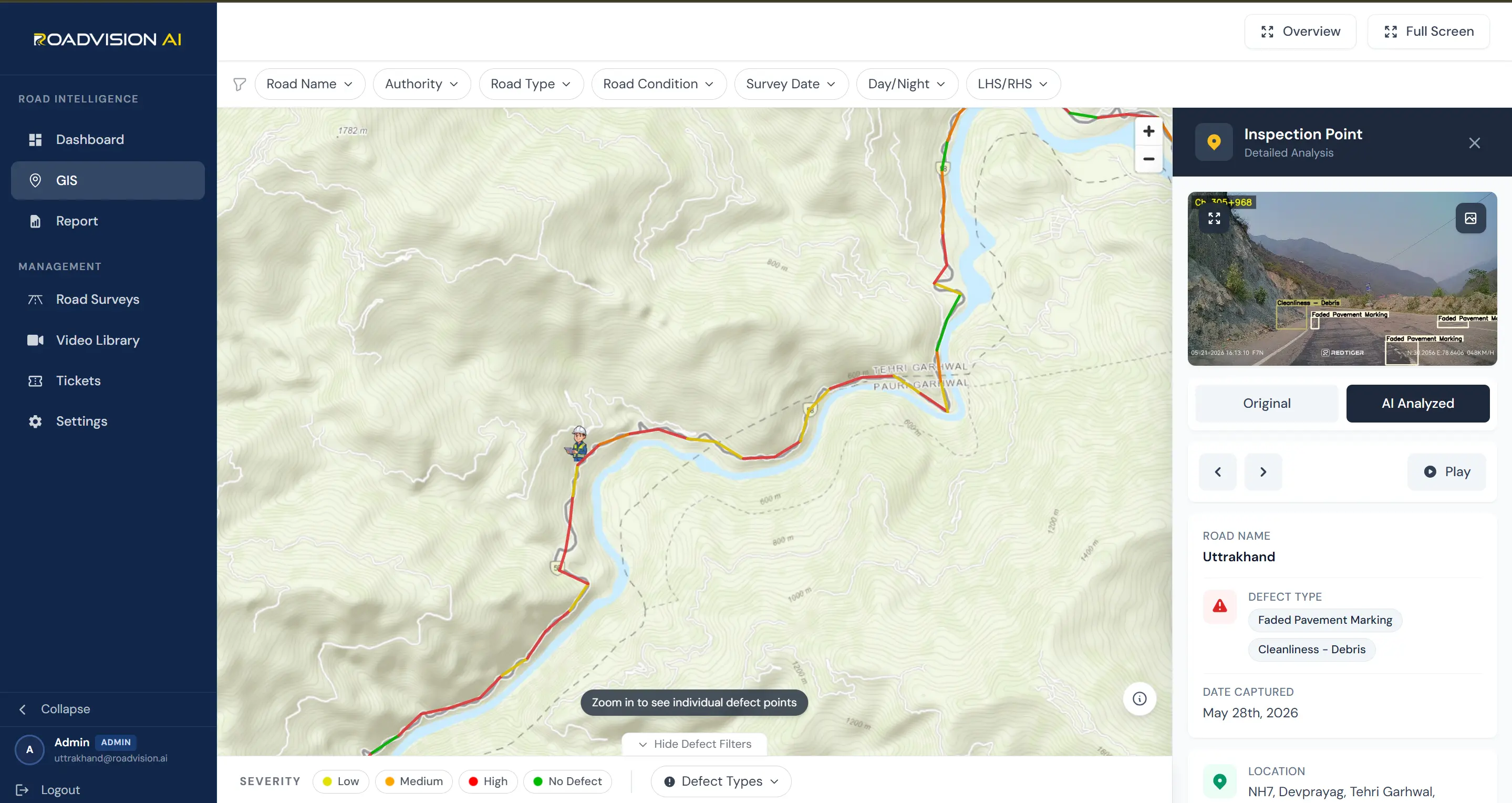This screenshot has width=1512, height=803.
Task: Click the Cleanliness - Debris defect tag
Action: (x=1311, y=650)
